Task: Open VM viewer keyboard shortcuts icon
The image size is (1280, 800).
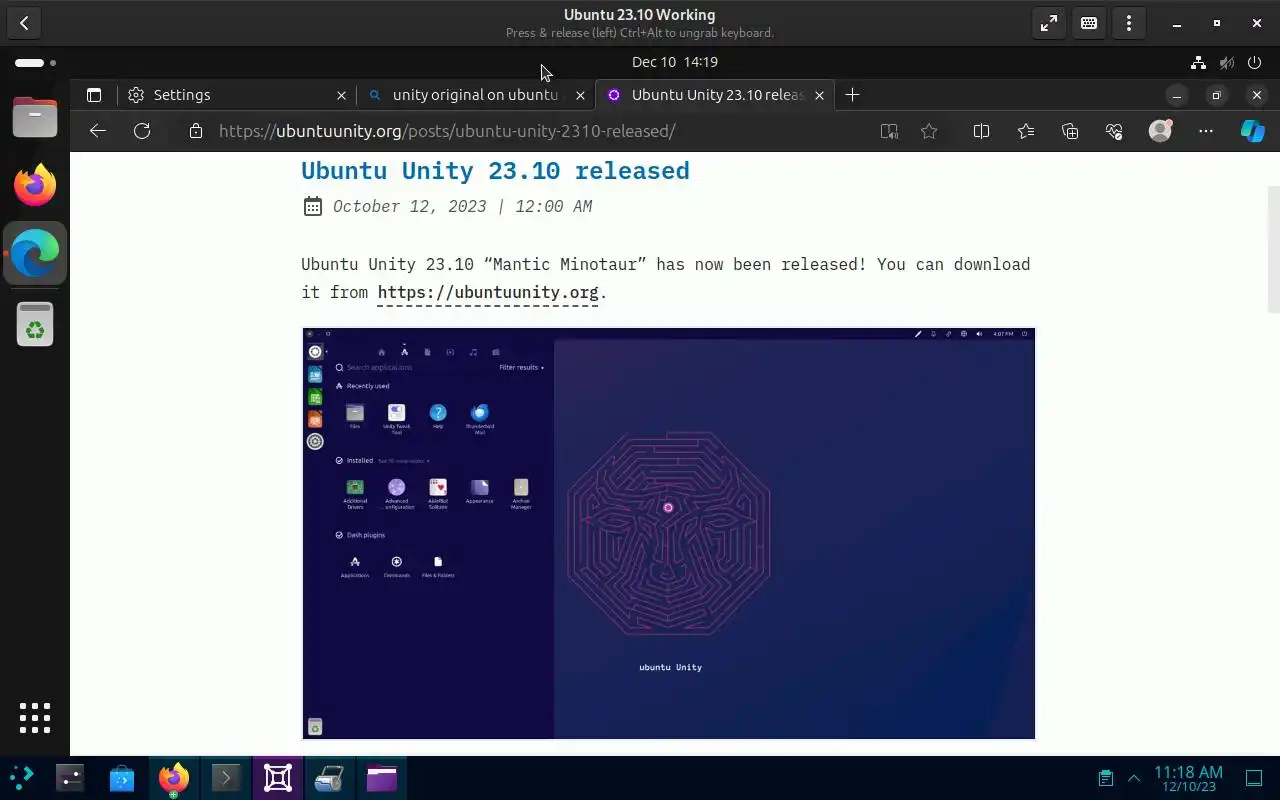Action: (x=1089, y=23)
